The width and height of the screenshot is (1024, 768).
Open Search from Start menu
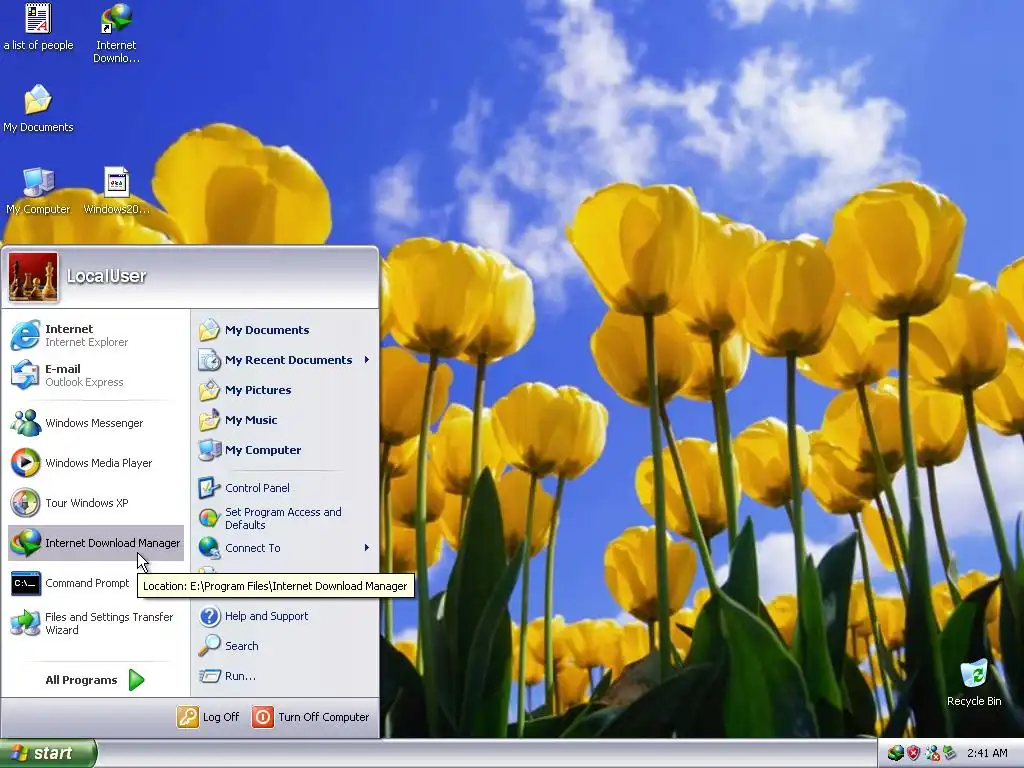pyautogui.click(x=285, y=646)
